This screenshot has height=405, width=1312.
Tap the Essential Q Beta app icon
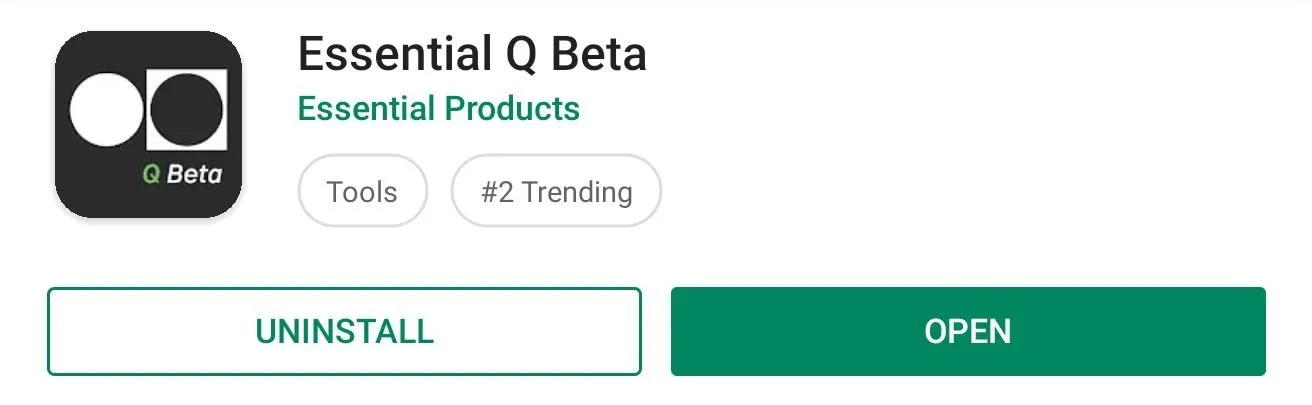click(x=148, y=124)
